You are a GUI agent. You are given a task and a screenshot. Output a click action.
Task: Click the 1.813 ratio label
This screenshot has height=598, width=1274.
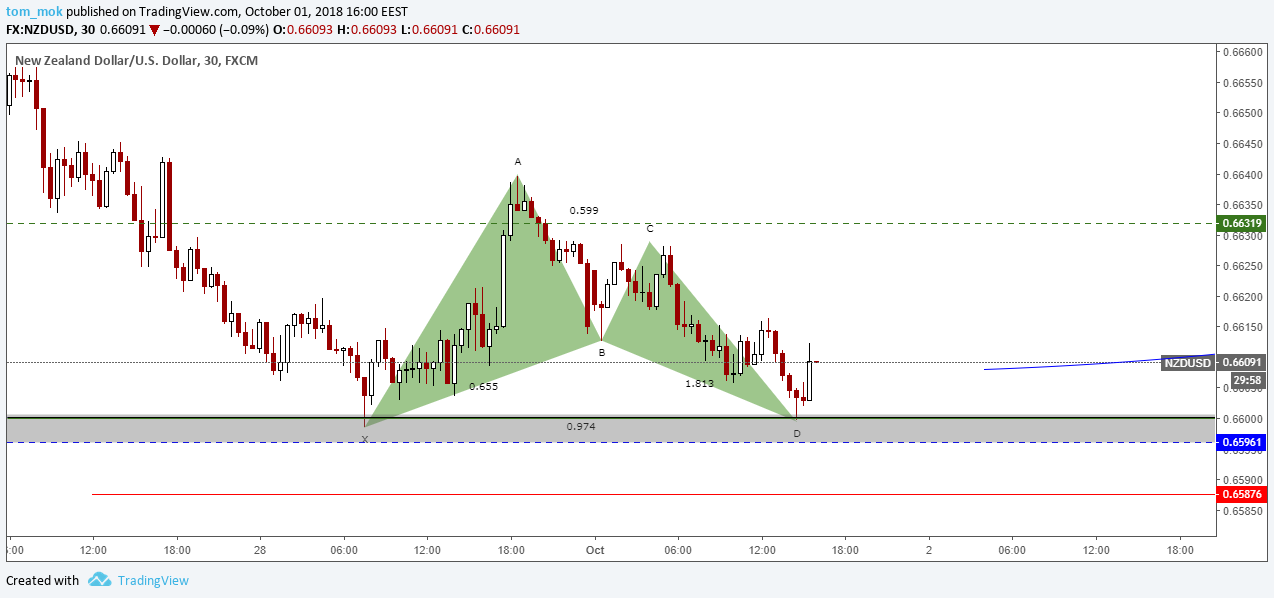click(x=699, y=383)
